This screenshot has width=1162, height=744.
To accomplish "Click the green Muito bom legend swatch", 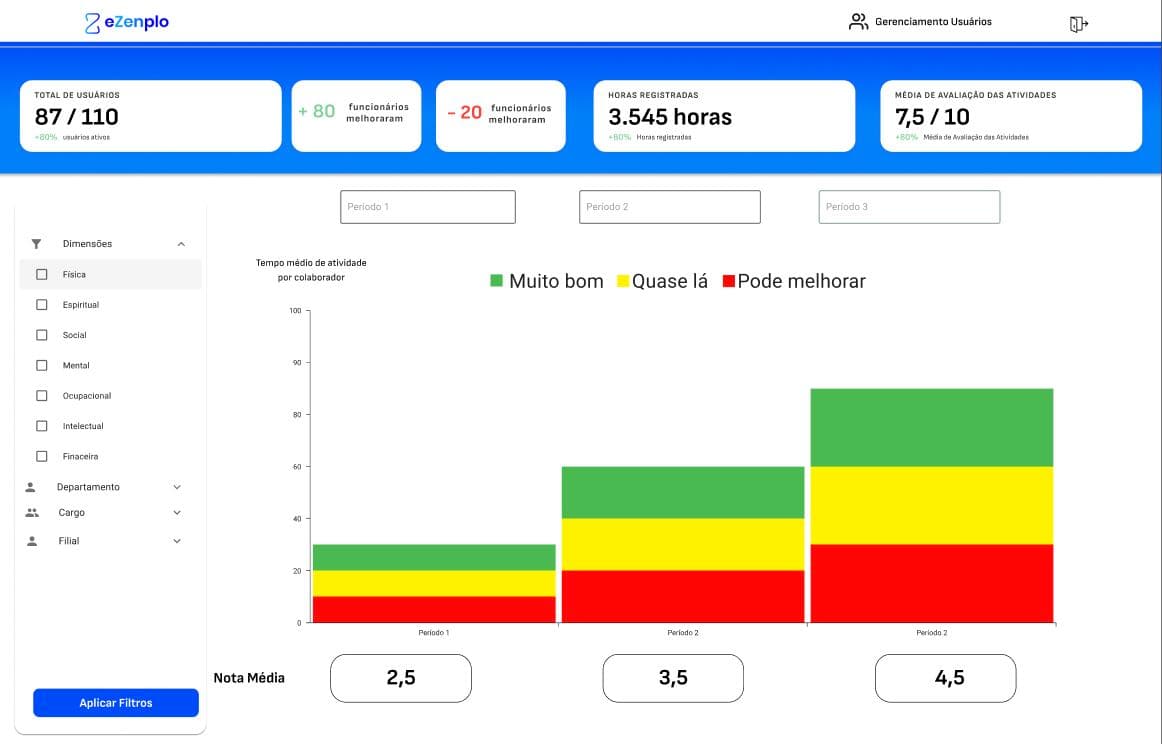I will click(497, 281).
